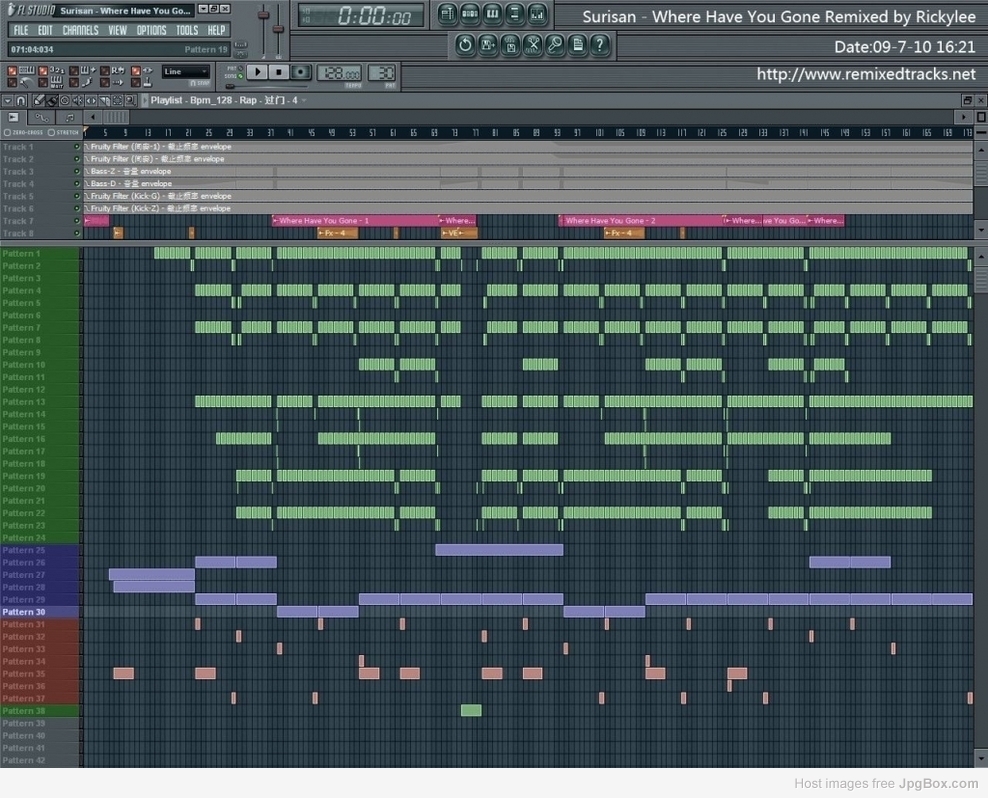Start playback with the Play button
Screen dimensions: 988x798
coord(257,72)
